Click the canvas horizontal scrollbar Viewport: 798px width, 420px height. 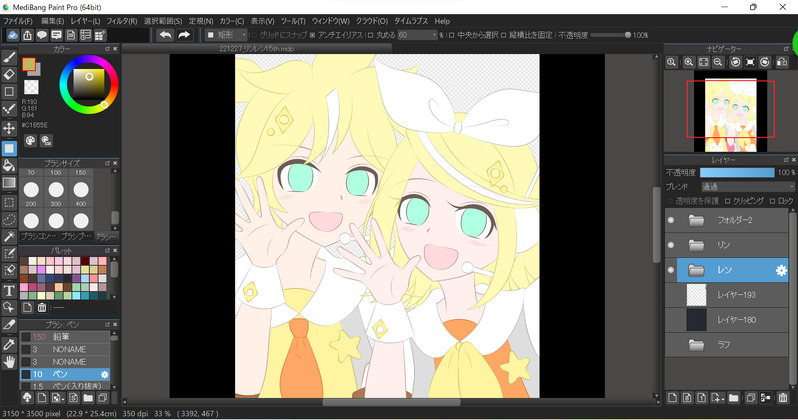pyautogui.click(x=391, y=402)
